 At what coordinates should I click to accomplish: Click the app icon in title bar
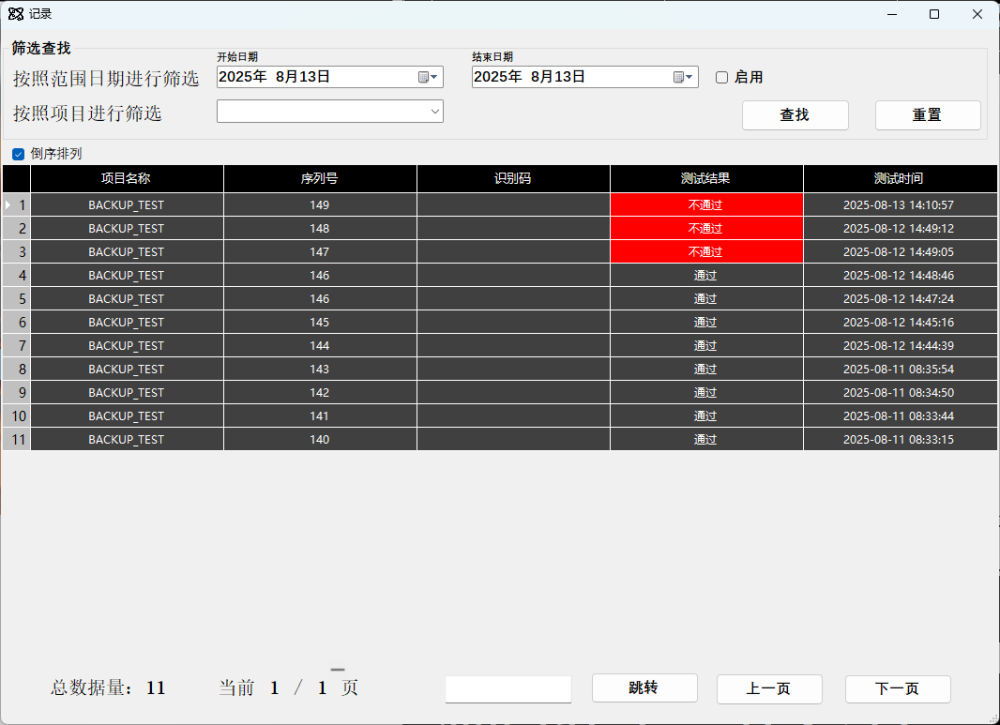pos(16,14)
